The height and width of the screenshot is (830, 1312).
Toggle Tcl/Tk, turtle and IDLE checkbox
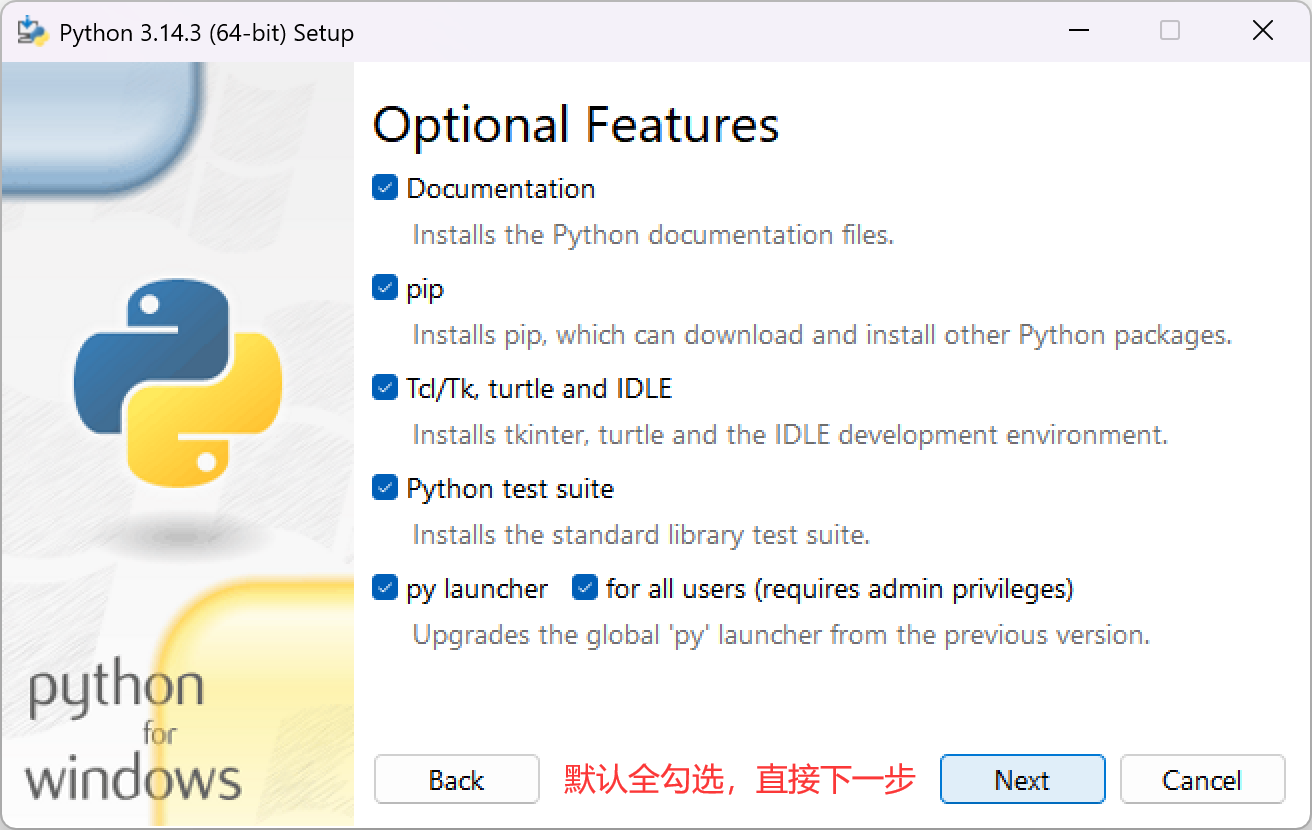click(385, 388)
